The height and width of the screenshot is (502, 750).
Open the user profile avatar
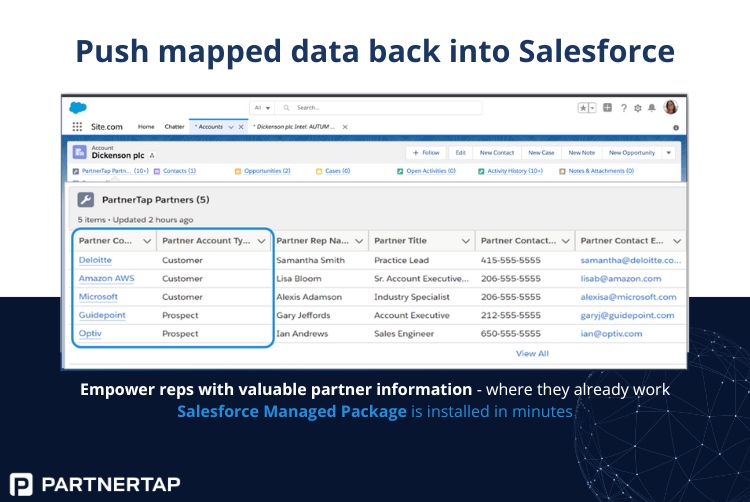[671, 107]
